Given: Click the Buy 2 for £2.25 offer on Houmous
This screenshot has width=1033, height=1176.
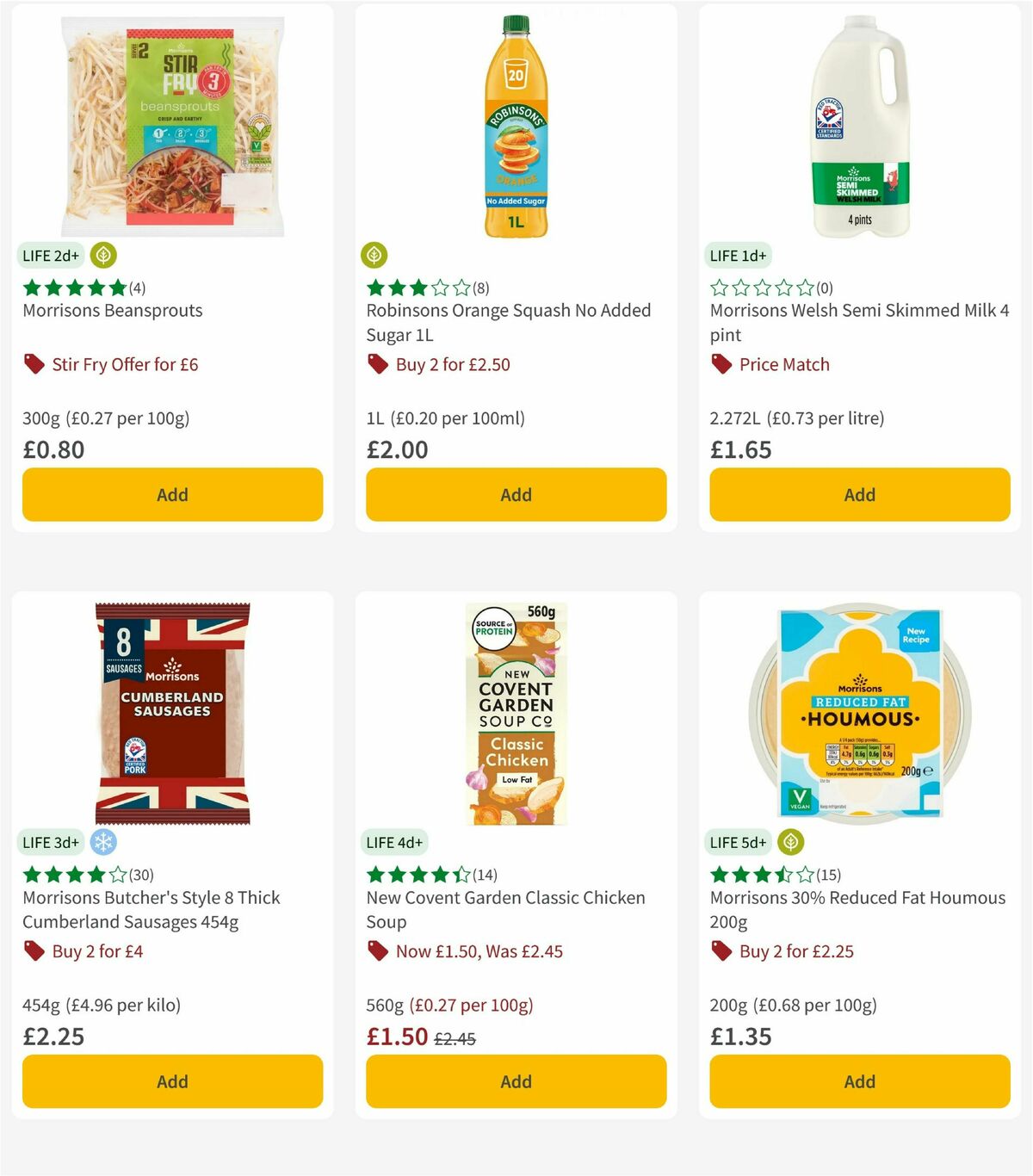Looking at the screenshot, I should (x=796, y=950).
